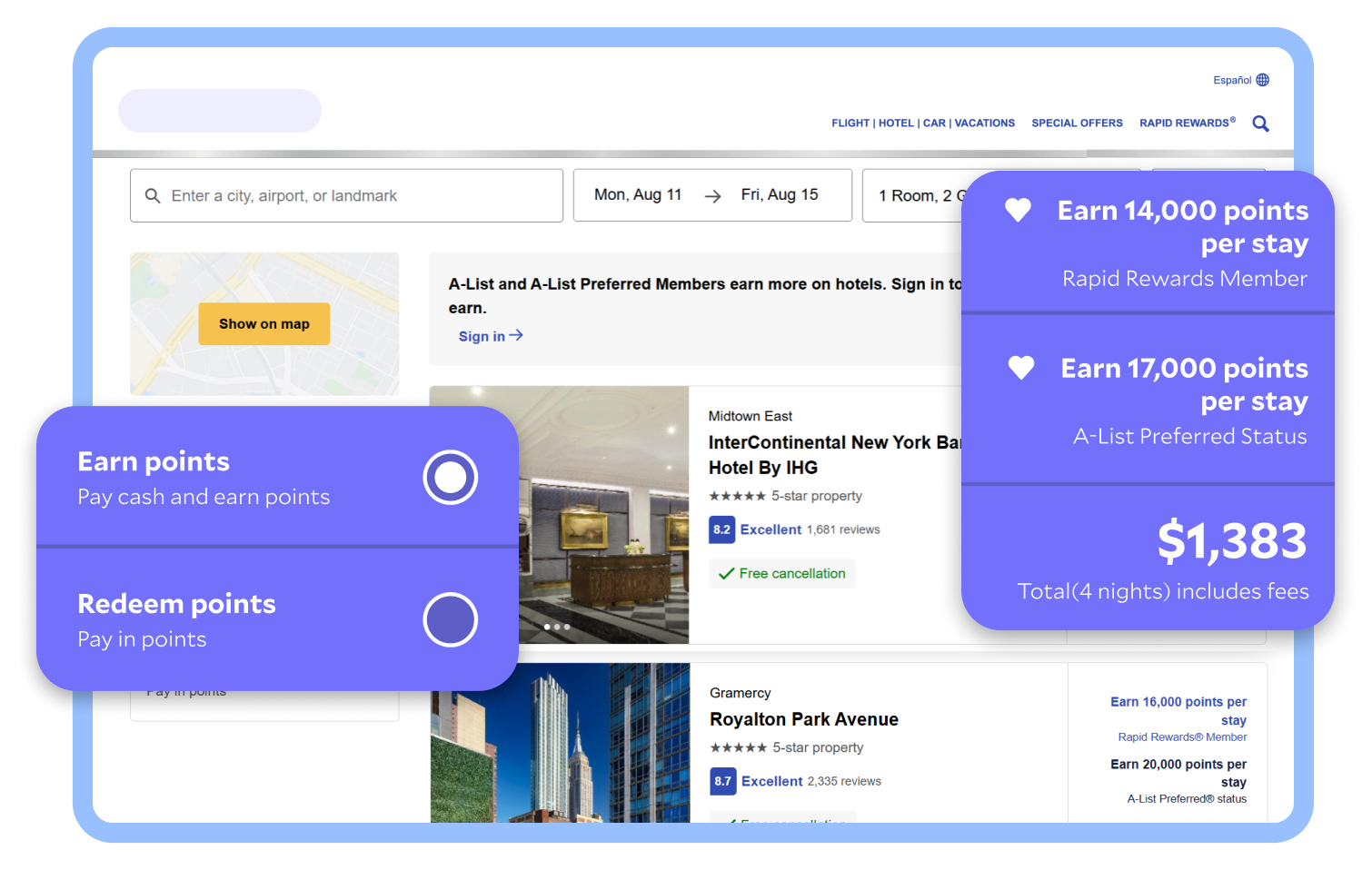Open the CAR menu link

click(x=934, y=124)
